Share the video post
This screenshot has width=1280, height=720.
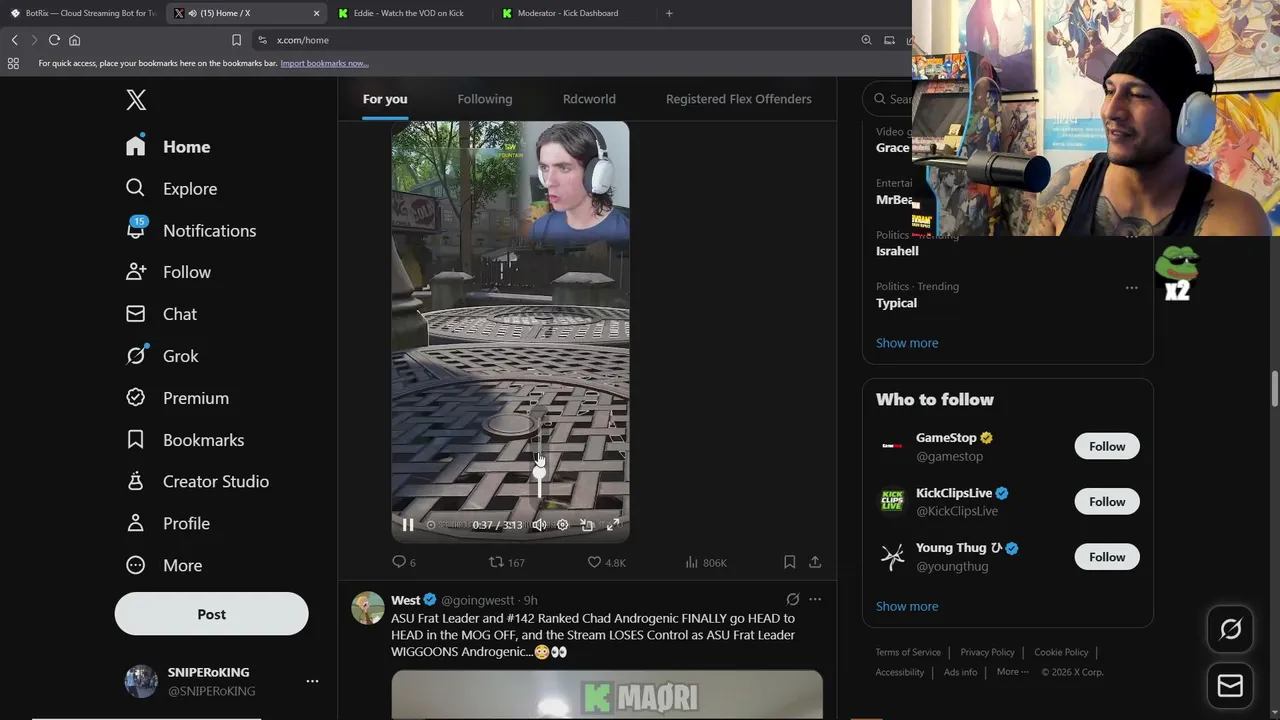815,562
